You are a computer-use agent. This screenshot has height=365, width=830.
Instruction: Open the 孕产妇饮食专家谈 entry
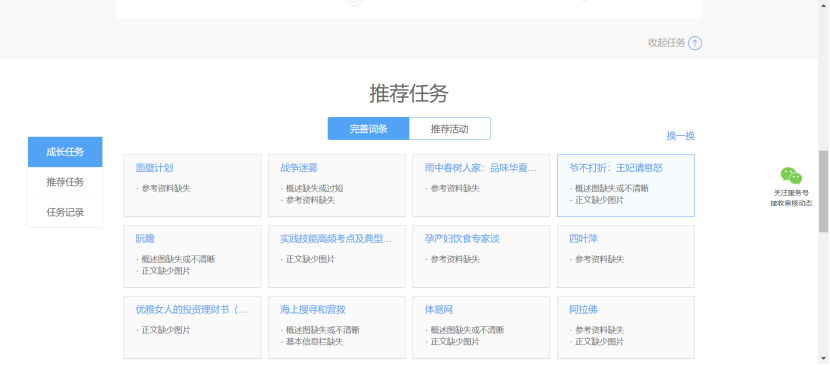point(462,239)
